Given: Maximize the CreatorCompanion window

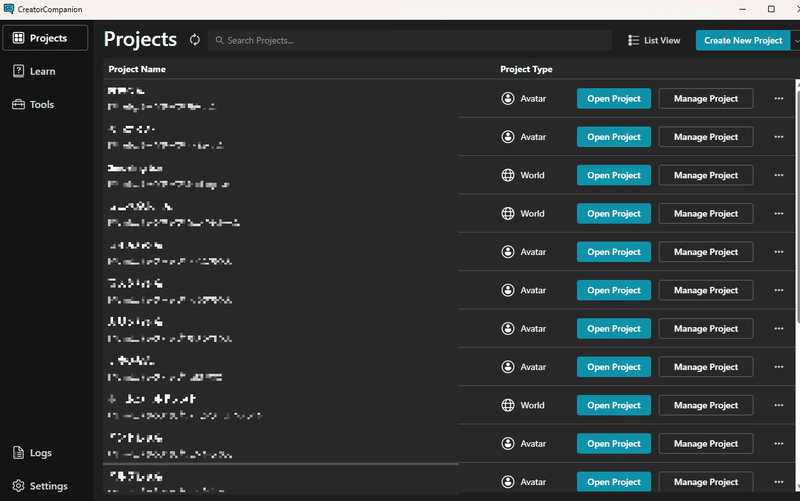Looking at the screenshot, I should point(771,9).
